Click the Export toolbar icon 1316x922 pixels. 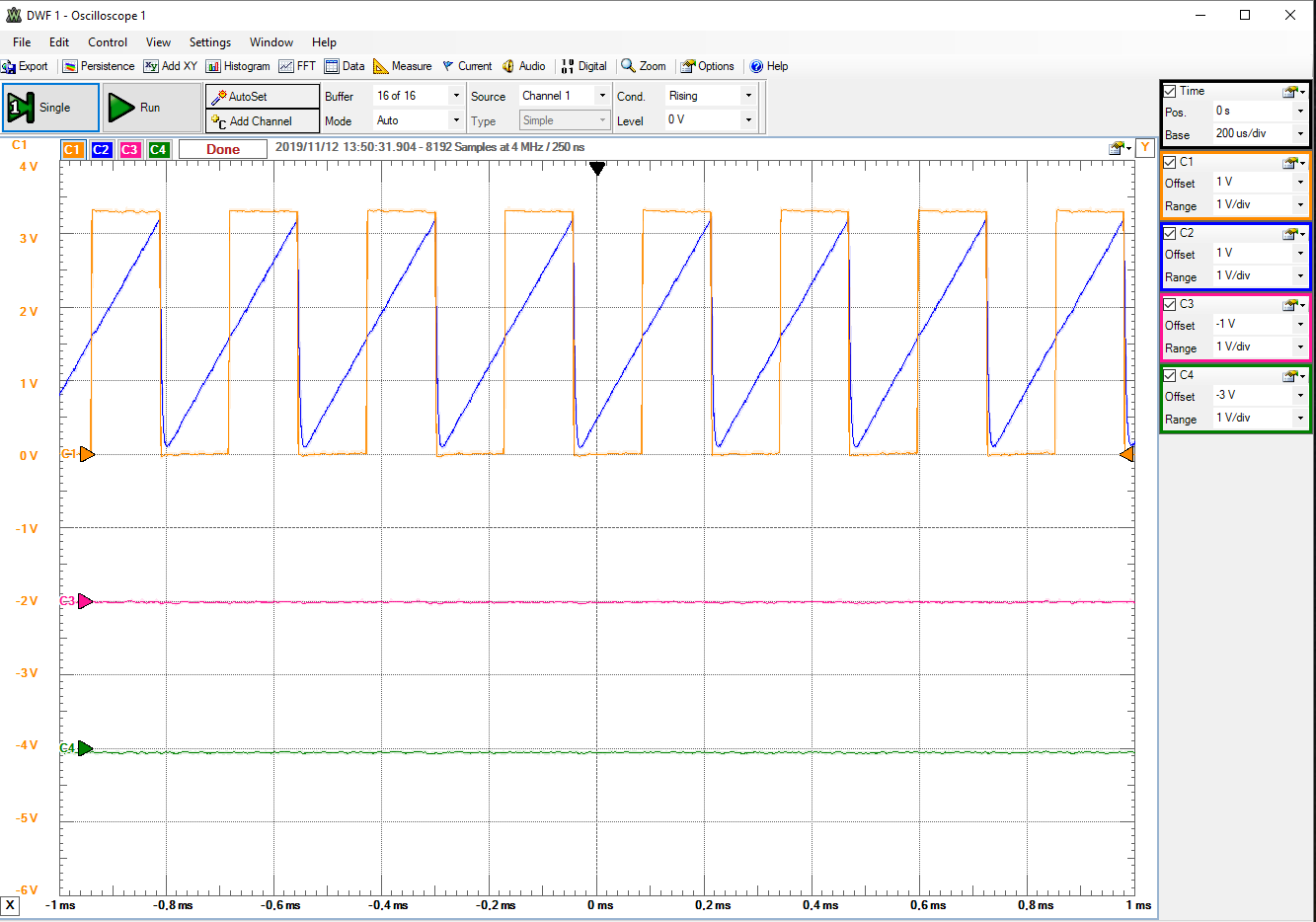coord(25,66)
